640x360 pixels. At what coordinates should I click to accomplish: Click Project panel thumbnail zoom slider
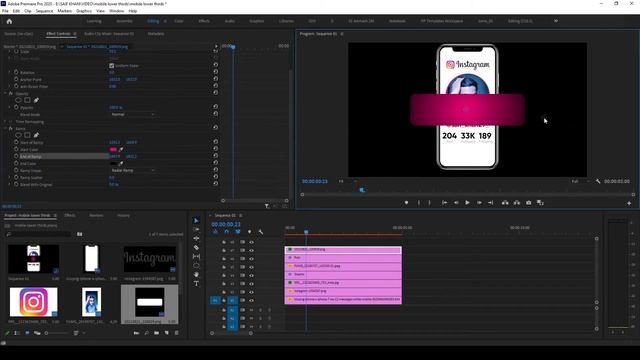(x=57, y=333)
